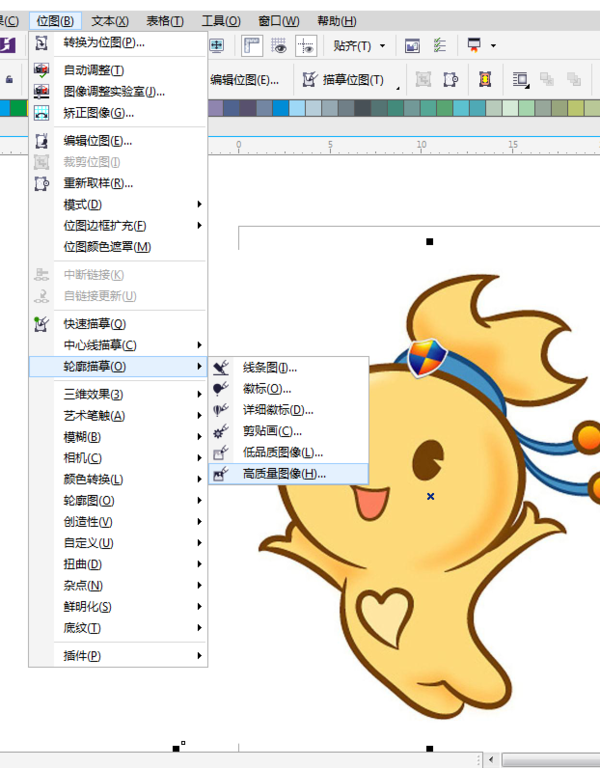The height and width of the screenshot is (768, 600).
Task: Expand the 相机(C) submenu
Action: [118, 458]
